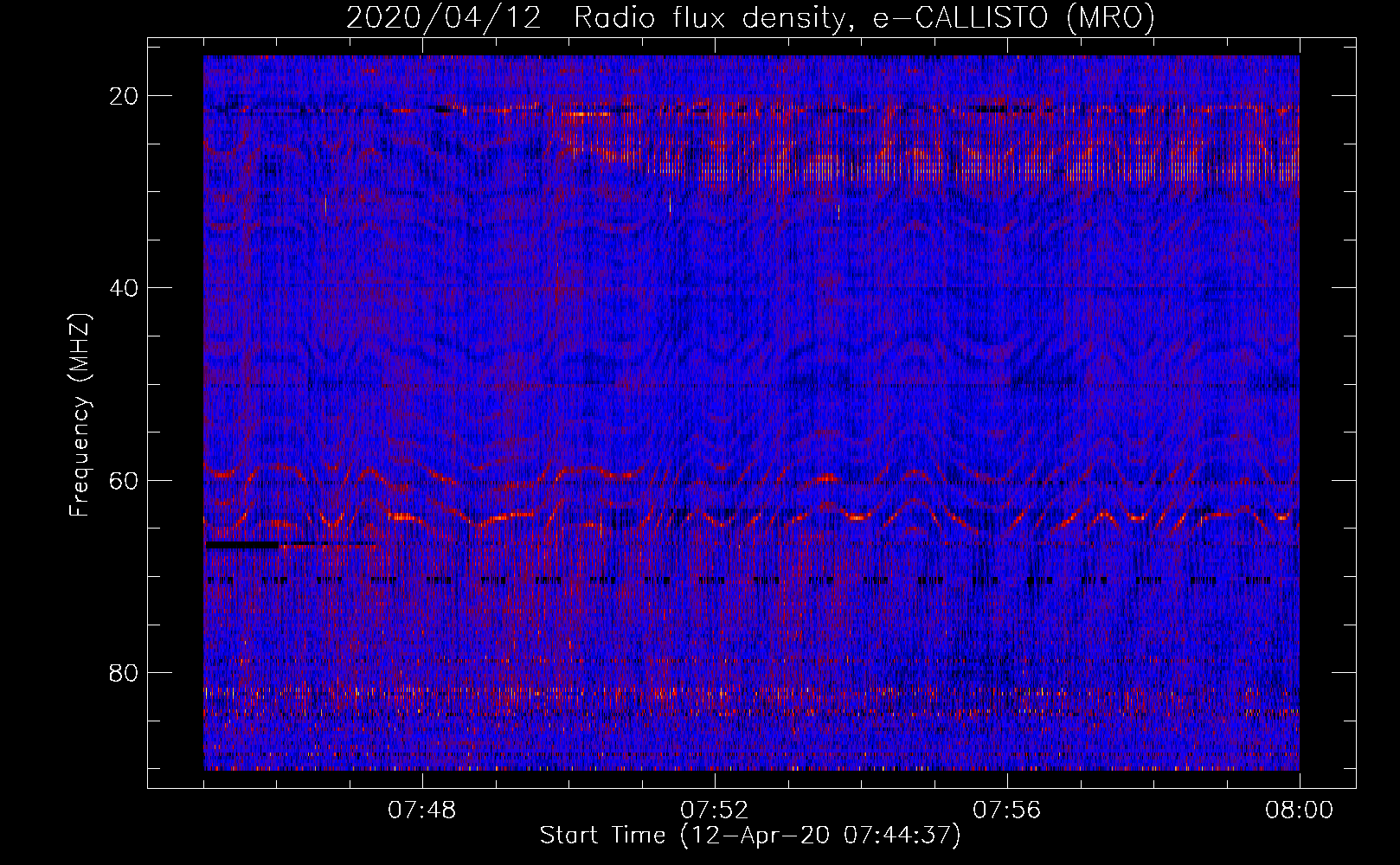The image size is (1400, 865).
Task: Select the 'Frequency (MHZ)' y-axis label
Action: (80, 414)
